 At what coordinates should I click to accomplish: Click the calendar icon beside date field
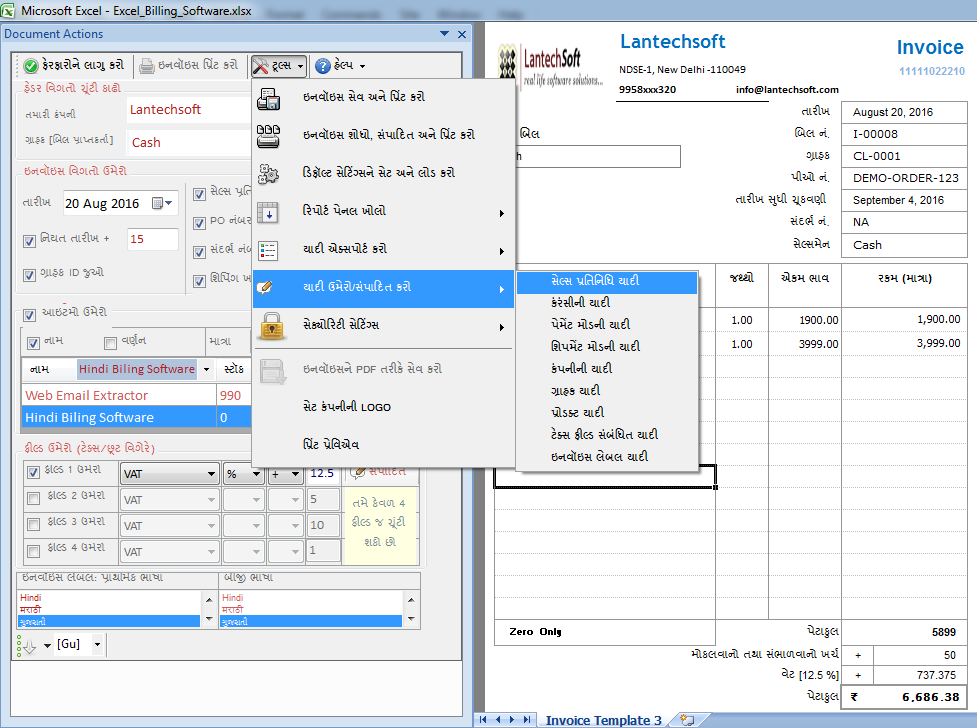click(157, 203)
